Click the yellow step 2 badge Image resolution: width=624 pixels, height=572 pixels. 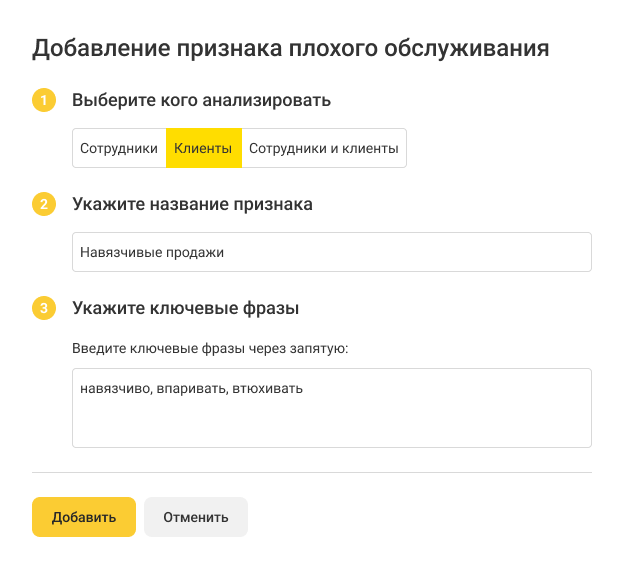click(x=44, y=205)
